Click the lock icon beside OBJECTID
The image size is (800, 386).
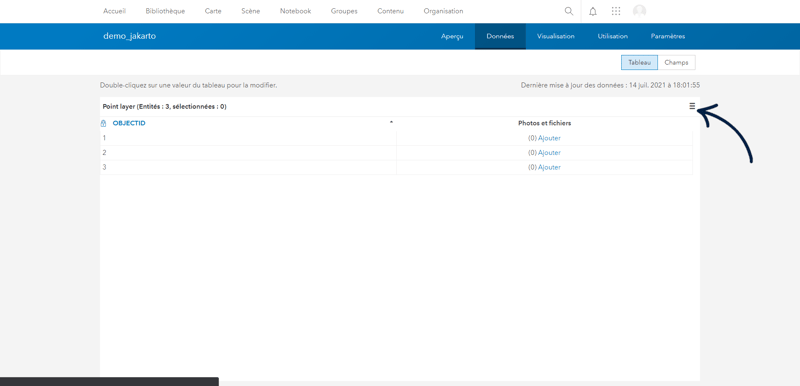coord(104,123)
